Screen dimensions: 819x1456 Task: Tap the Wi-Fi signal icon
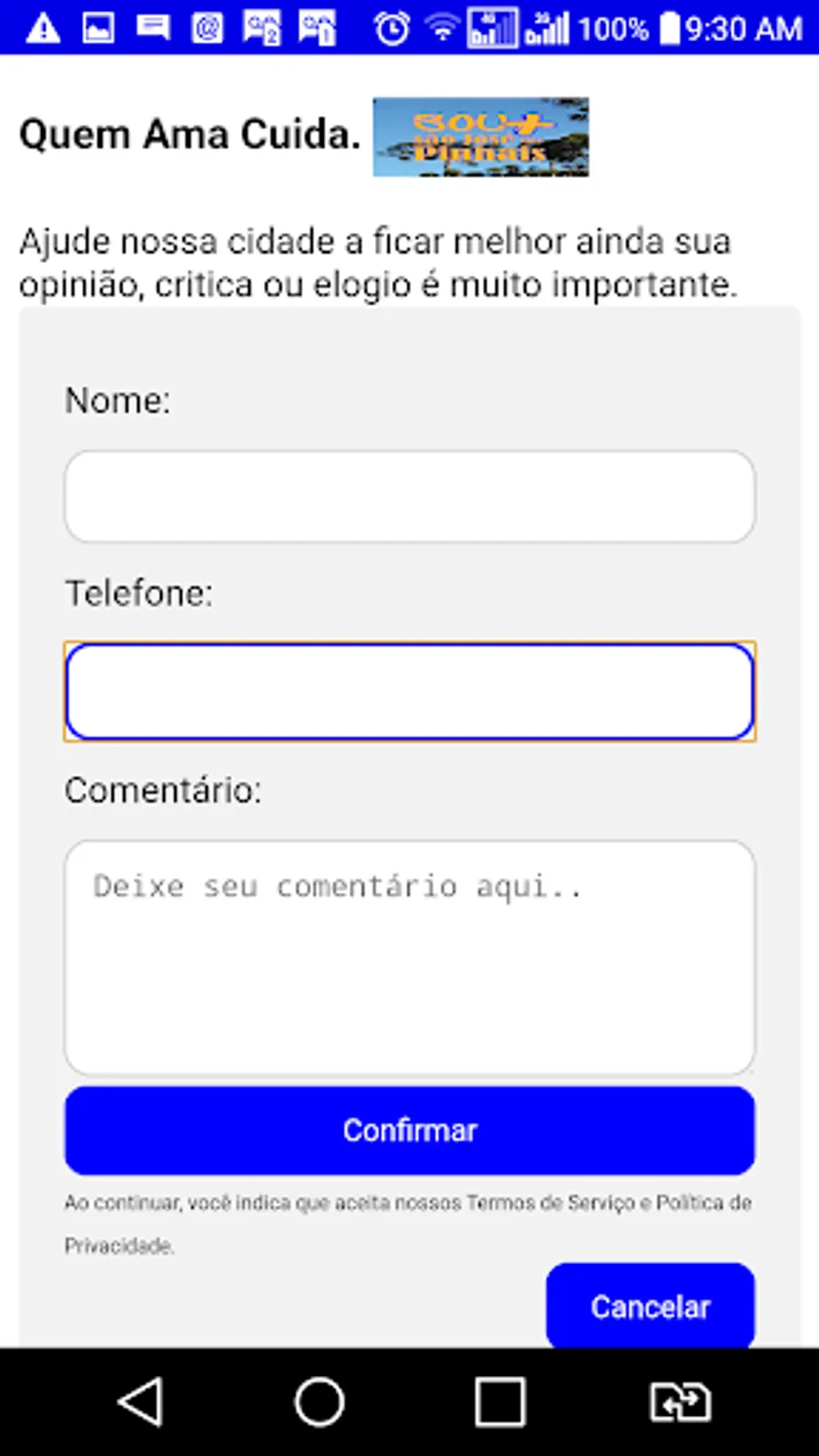443,28
